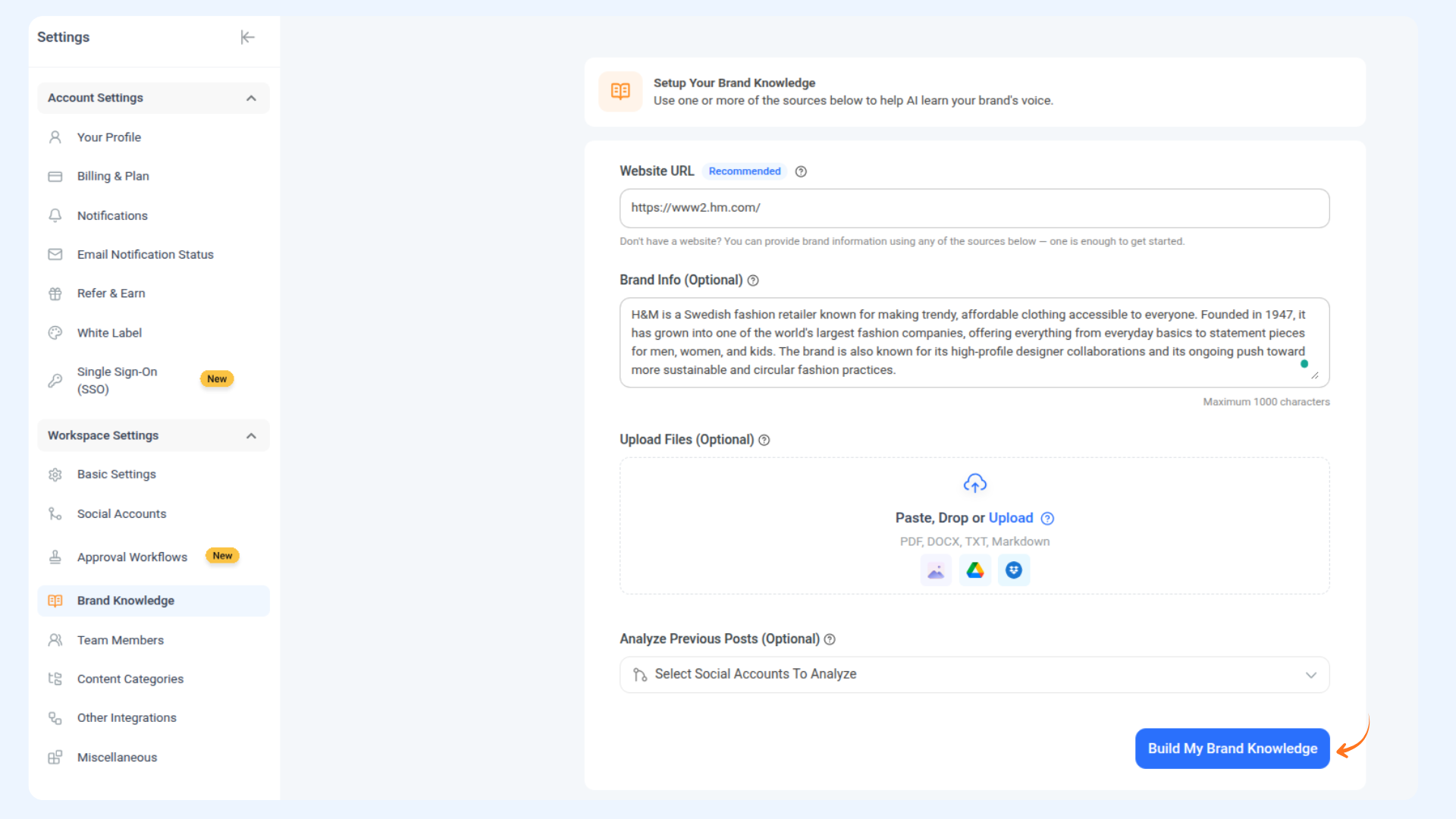The width and height of the screenshot is (1456, 819).
Task: Click the cloud upload icon
Action: (974, 483)
